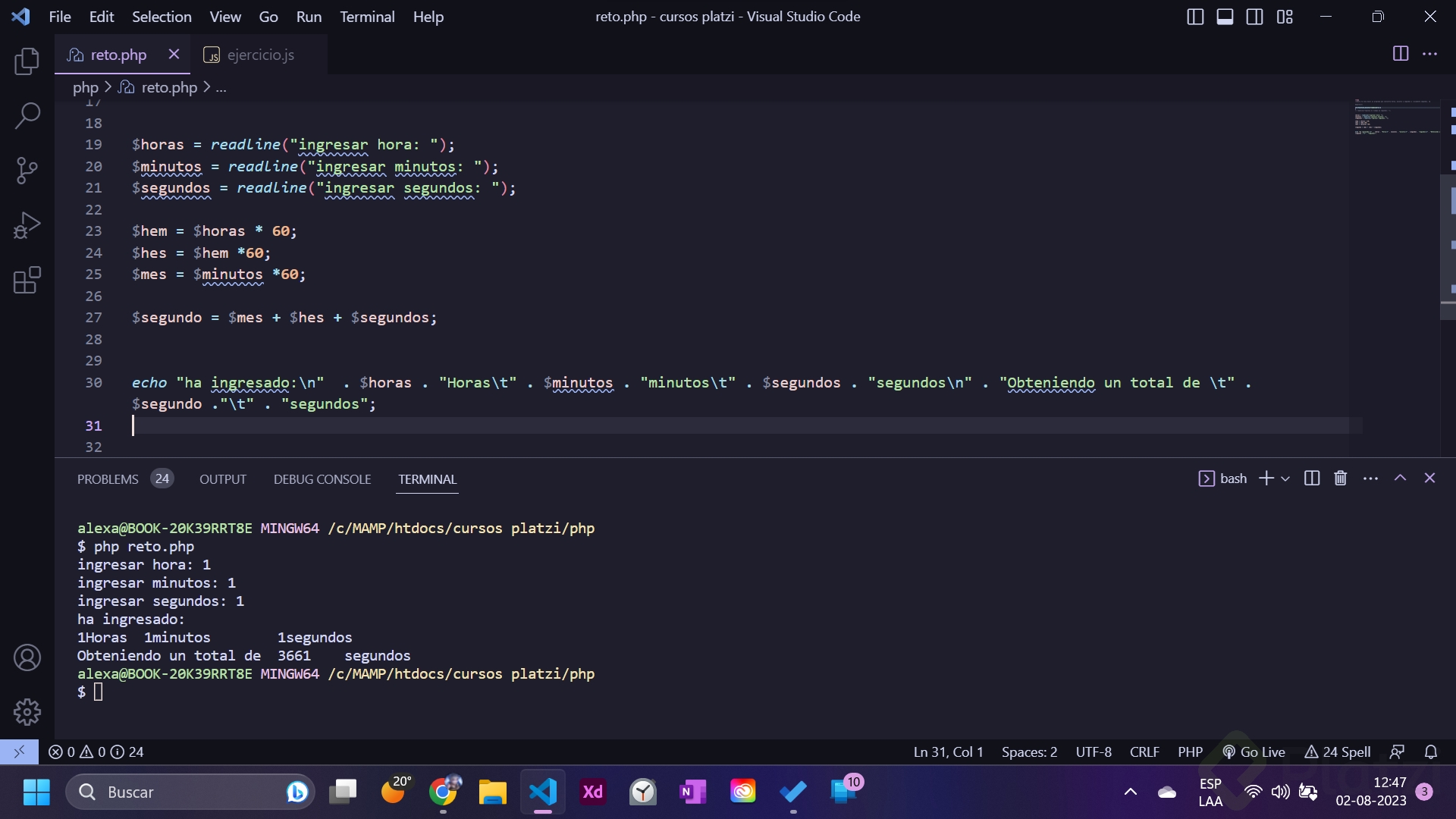This screenshot has height=819, width=1456.
Task: Open the Terminal menu
Action: click(x=367, y=17)
